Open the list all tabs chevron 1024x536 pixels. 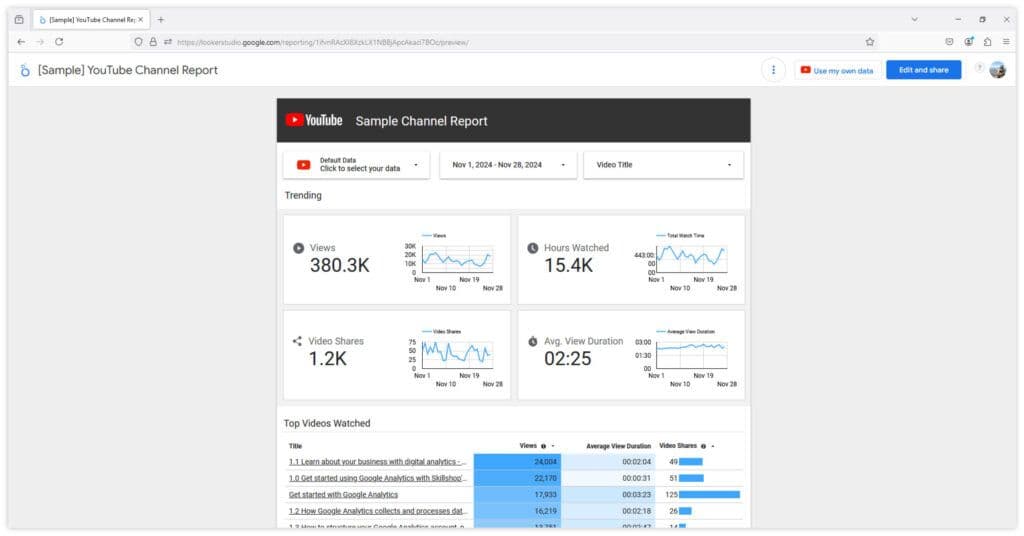click(914, 20)
